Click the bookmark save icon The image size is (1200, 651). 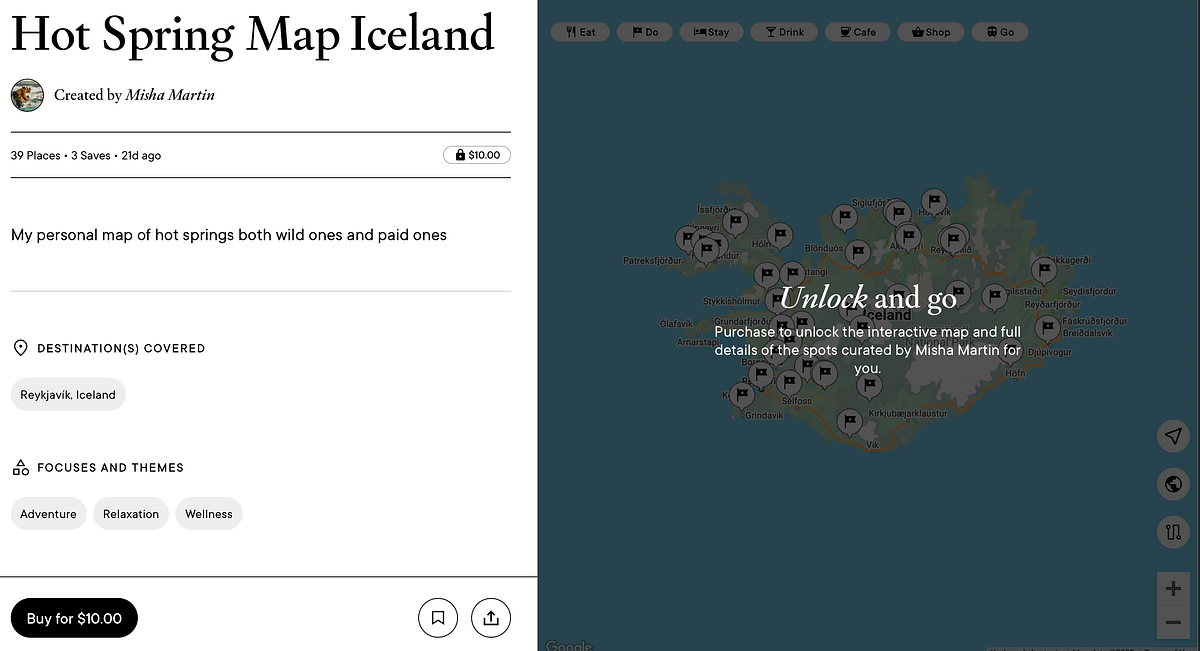[437, 618]
